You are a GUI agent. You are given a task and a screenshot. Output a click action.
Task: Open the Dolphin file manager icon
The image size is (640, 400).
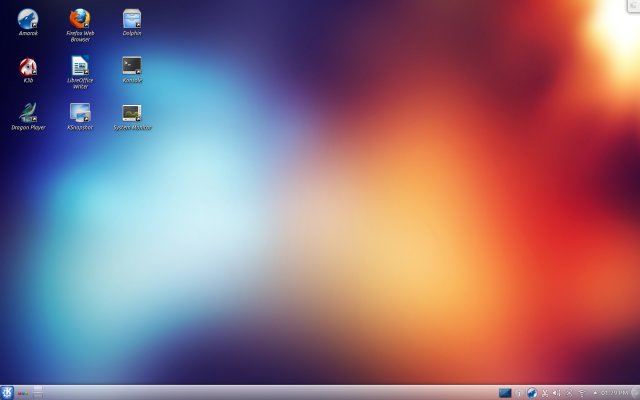[132, 23]
